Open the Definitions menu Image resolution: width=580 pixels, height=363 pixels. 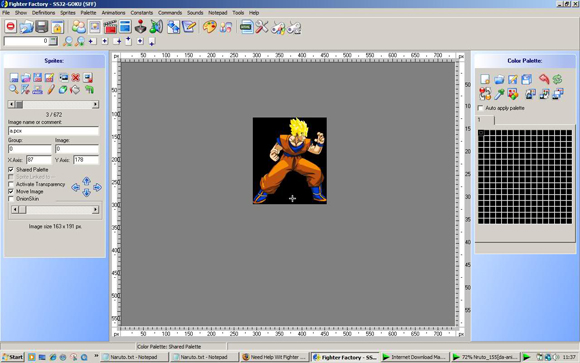(43, 13)
